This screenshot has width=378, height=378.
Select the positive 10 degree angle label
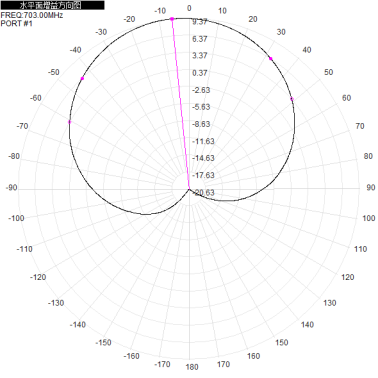click(222, 11)
